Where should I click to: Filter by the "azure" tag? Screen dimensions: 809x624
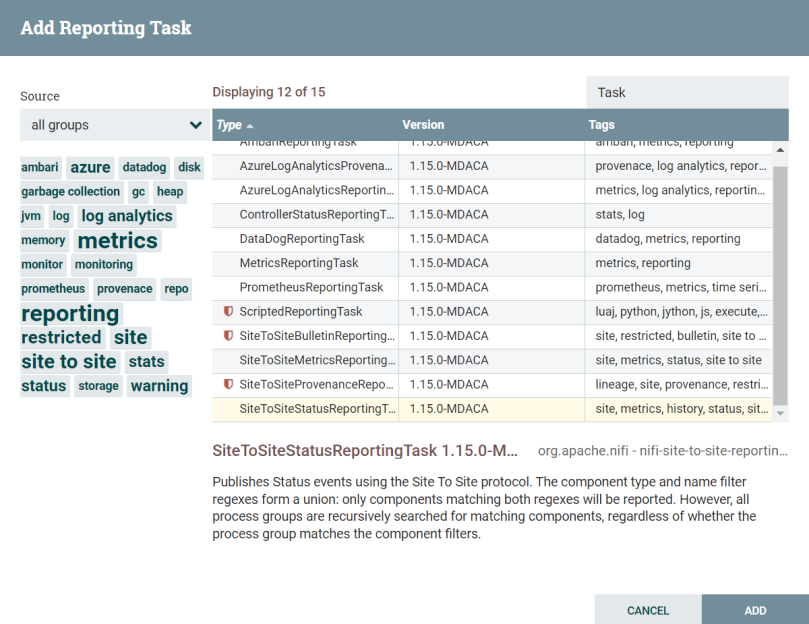coord(90,167)
